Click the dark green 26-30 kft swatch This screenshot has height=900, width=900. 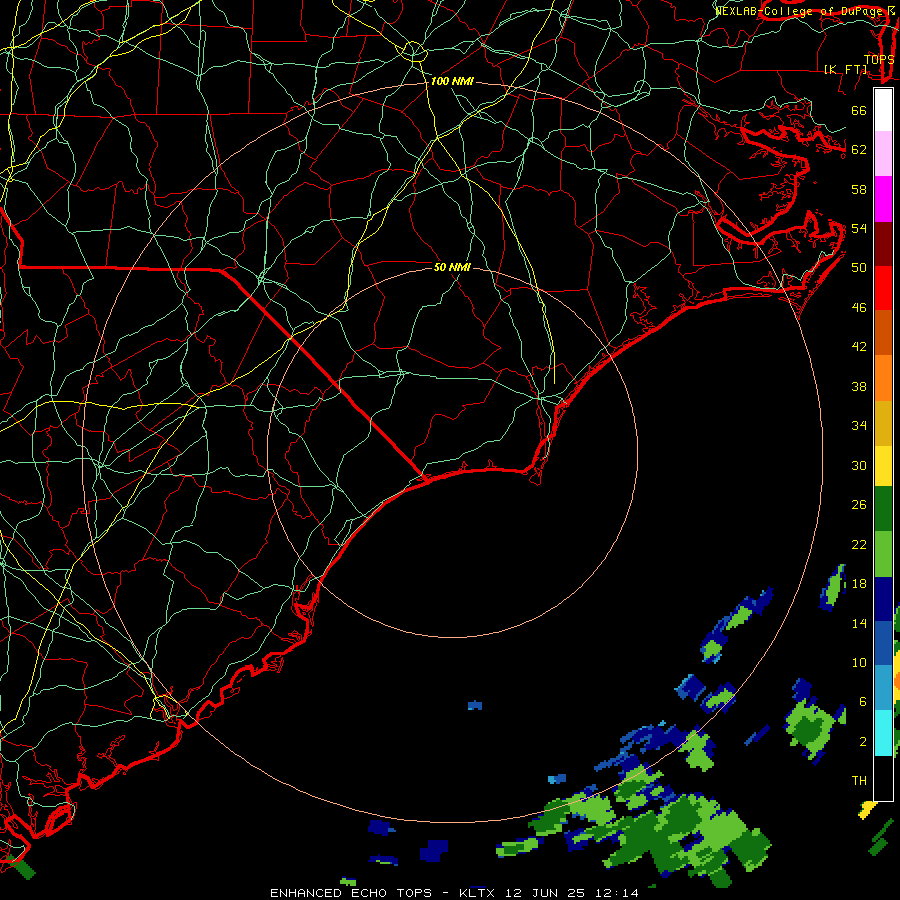tap(883, 509)
